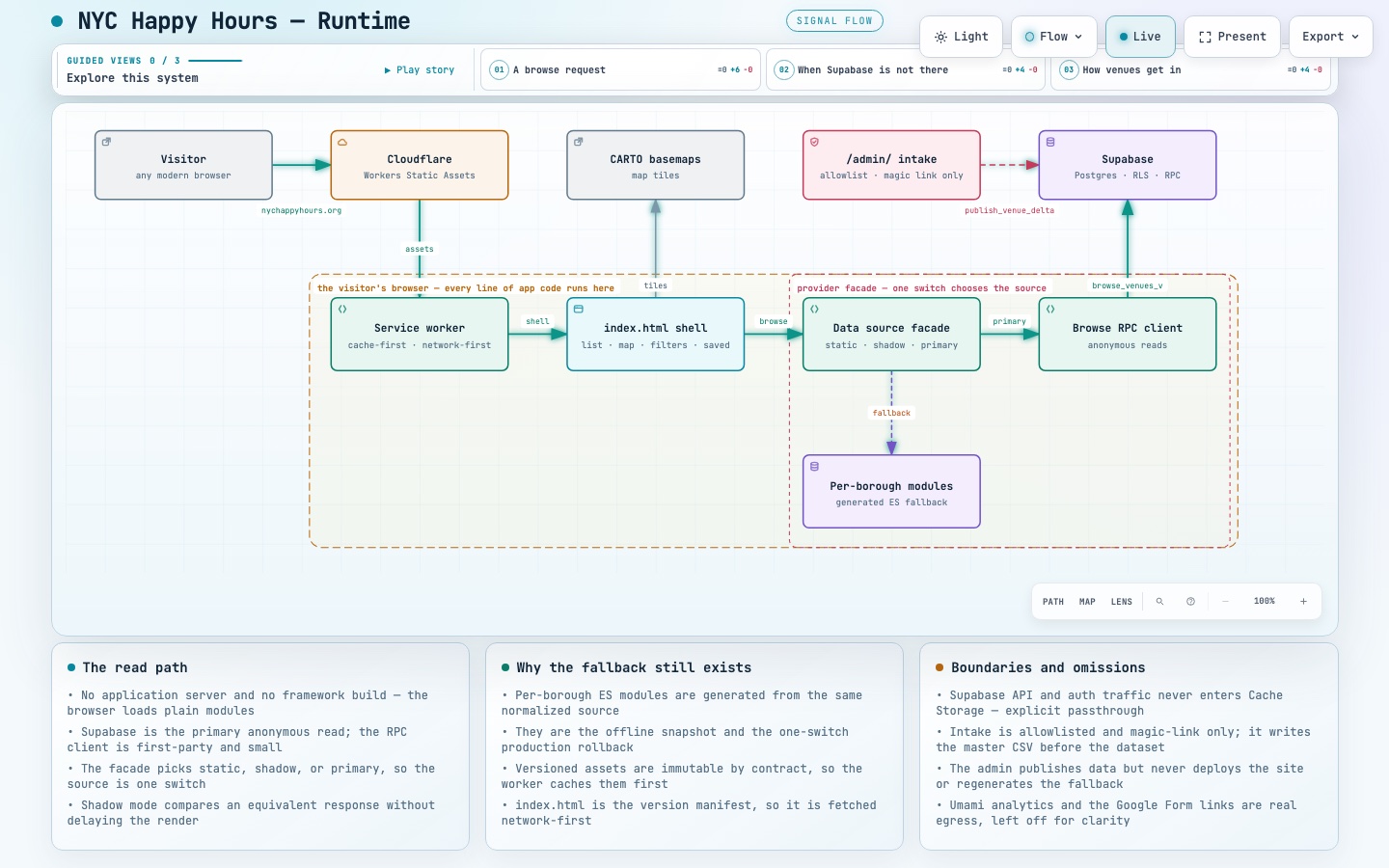Click the Visitor node's window icon
Screen dimensions: 1389x868
click(106, 142)
